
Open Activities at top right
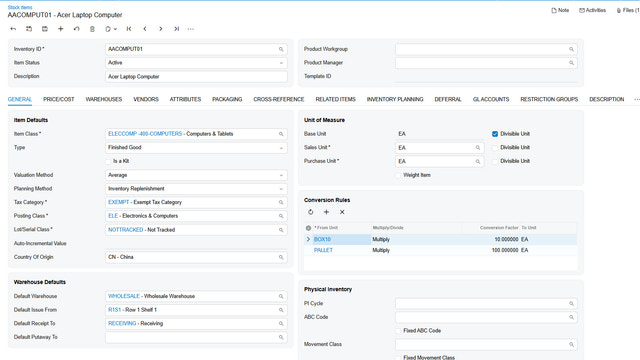point(592,11)
